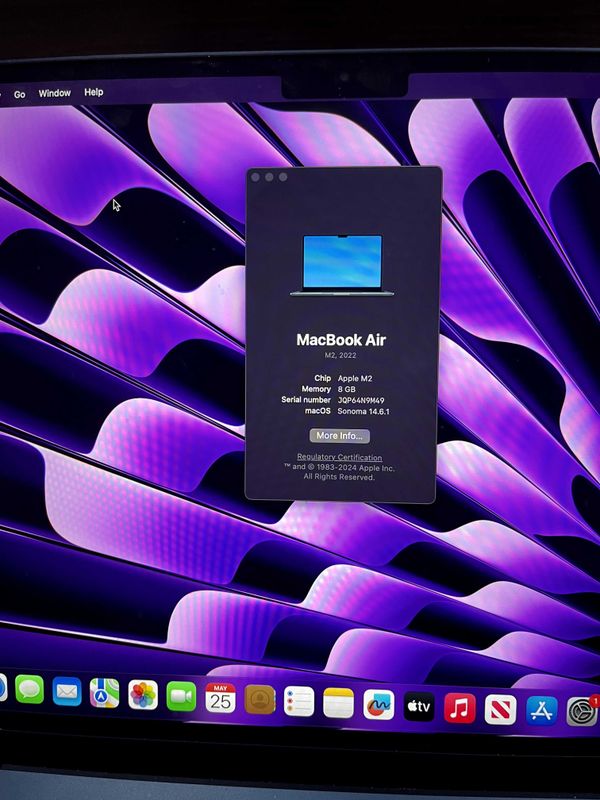This screenshot has height=800, width=600.
Task: Click the serial number JQP64N9M49
Action: (x=361, y=401)
